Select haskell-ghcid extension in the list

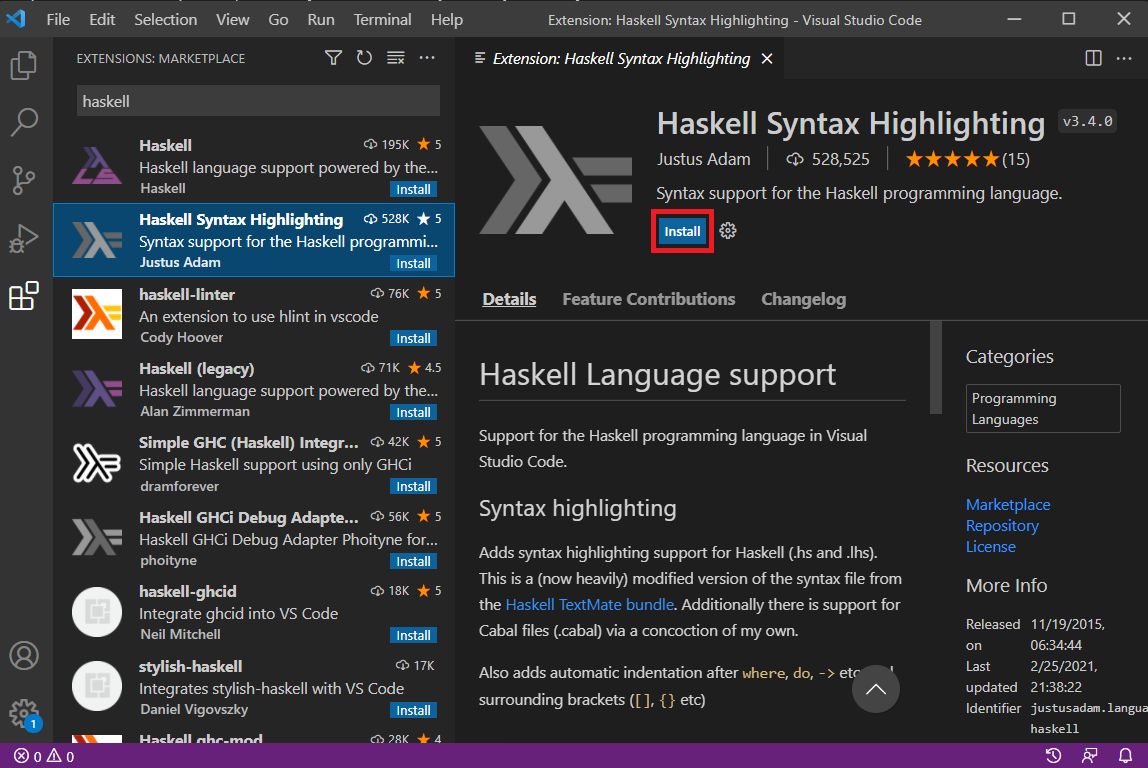254,612
